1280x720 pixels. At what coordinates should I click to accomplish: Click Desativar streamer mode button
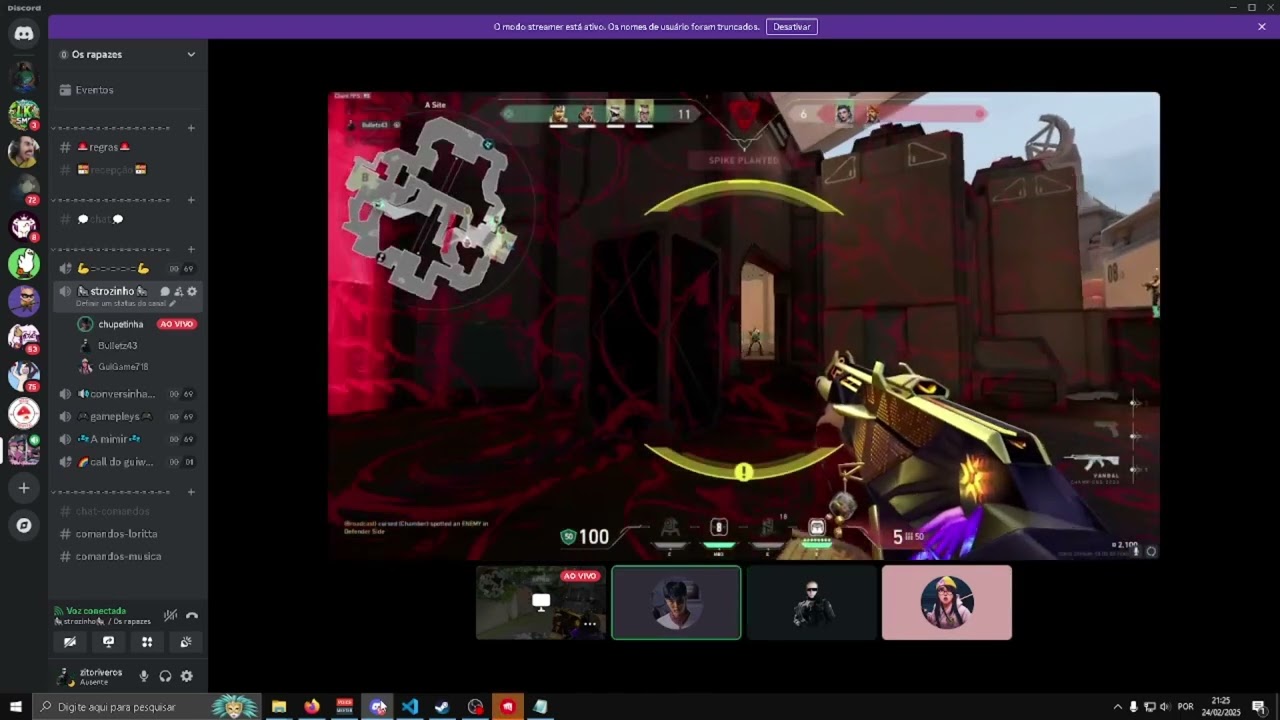coord(792,27)
